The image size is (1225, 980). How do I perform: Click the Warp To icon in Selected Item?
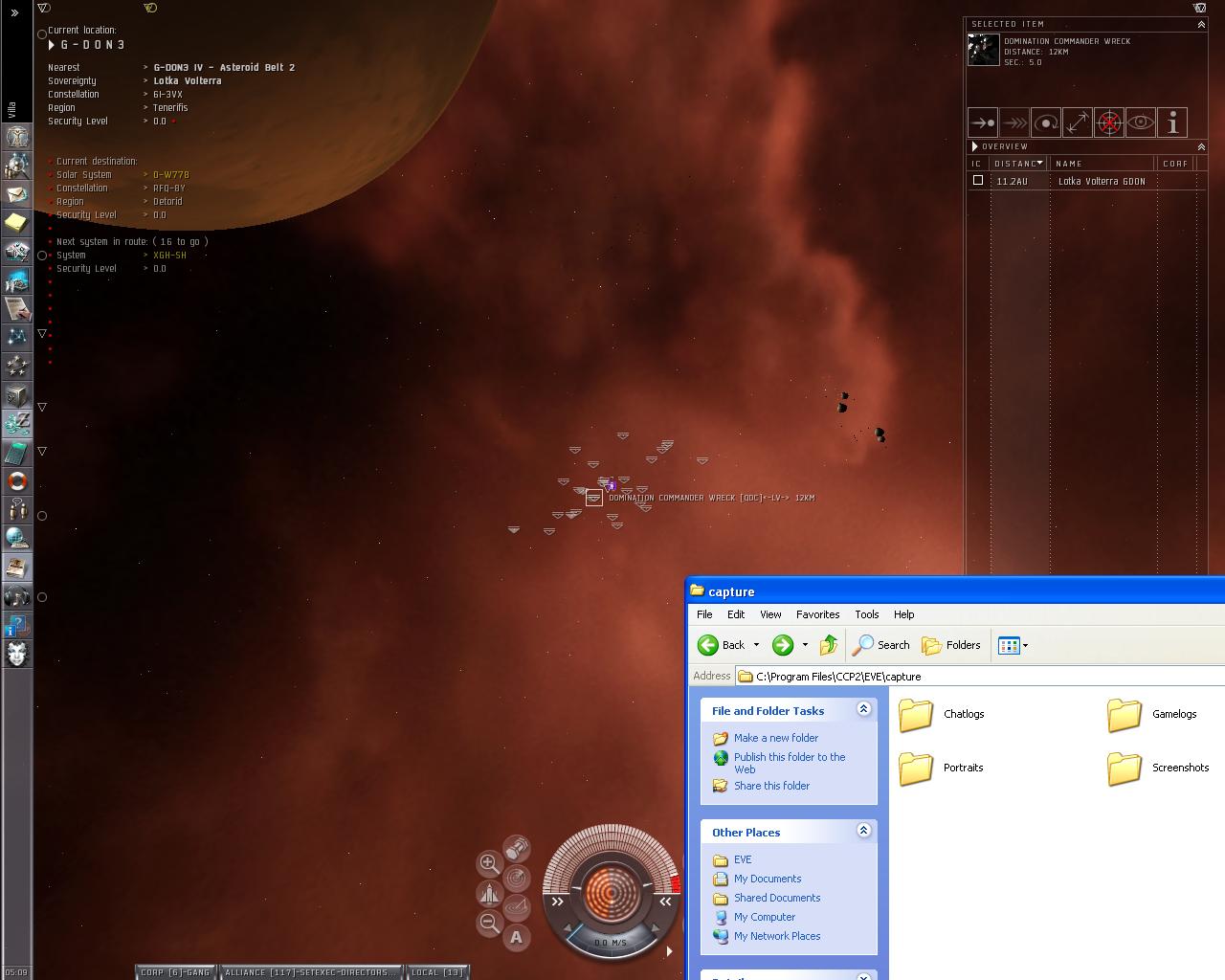tap(1014, 122)
